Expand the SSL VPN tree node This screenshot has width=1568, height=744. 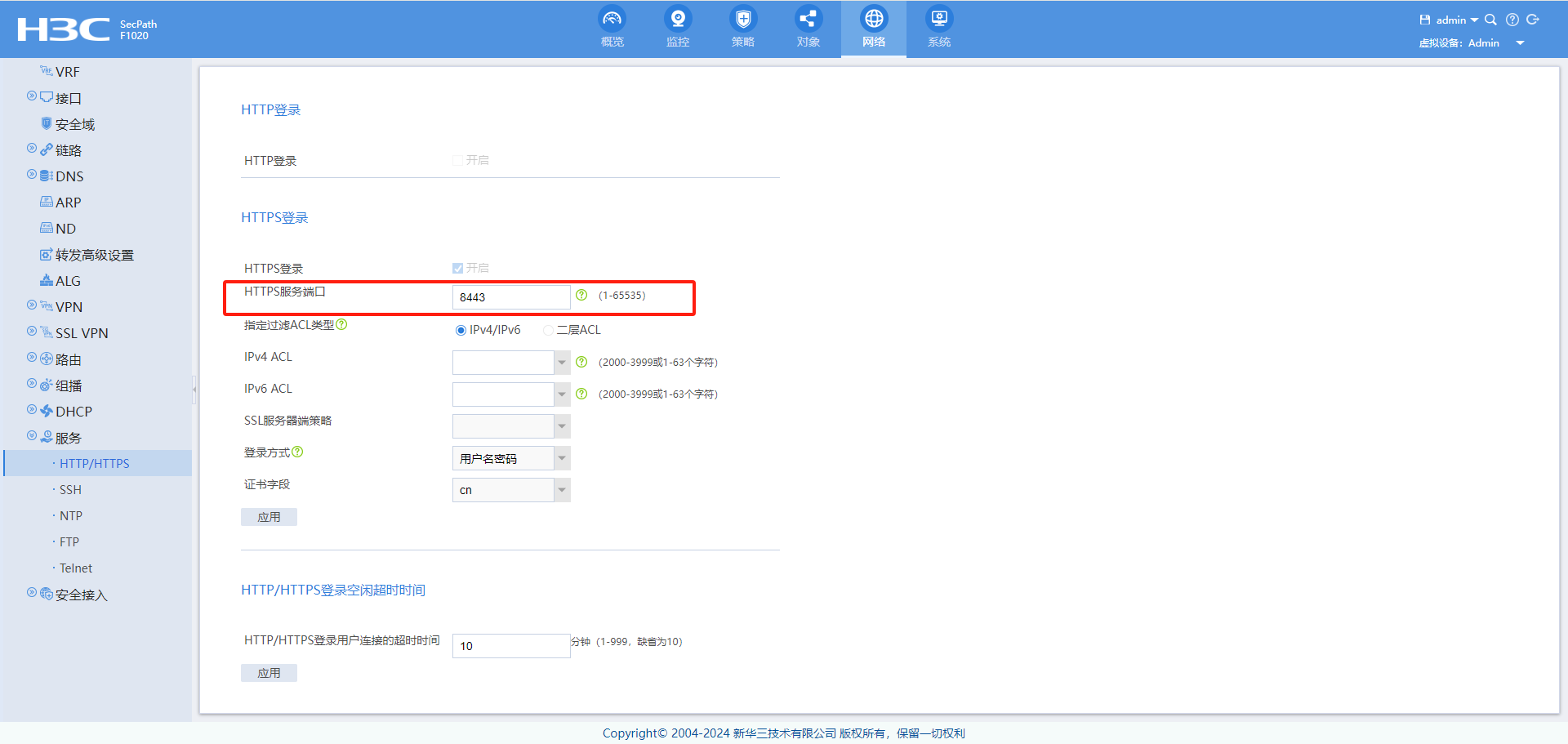(x=32, y=332)
